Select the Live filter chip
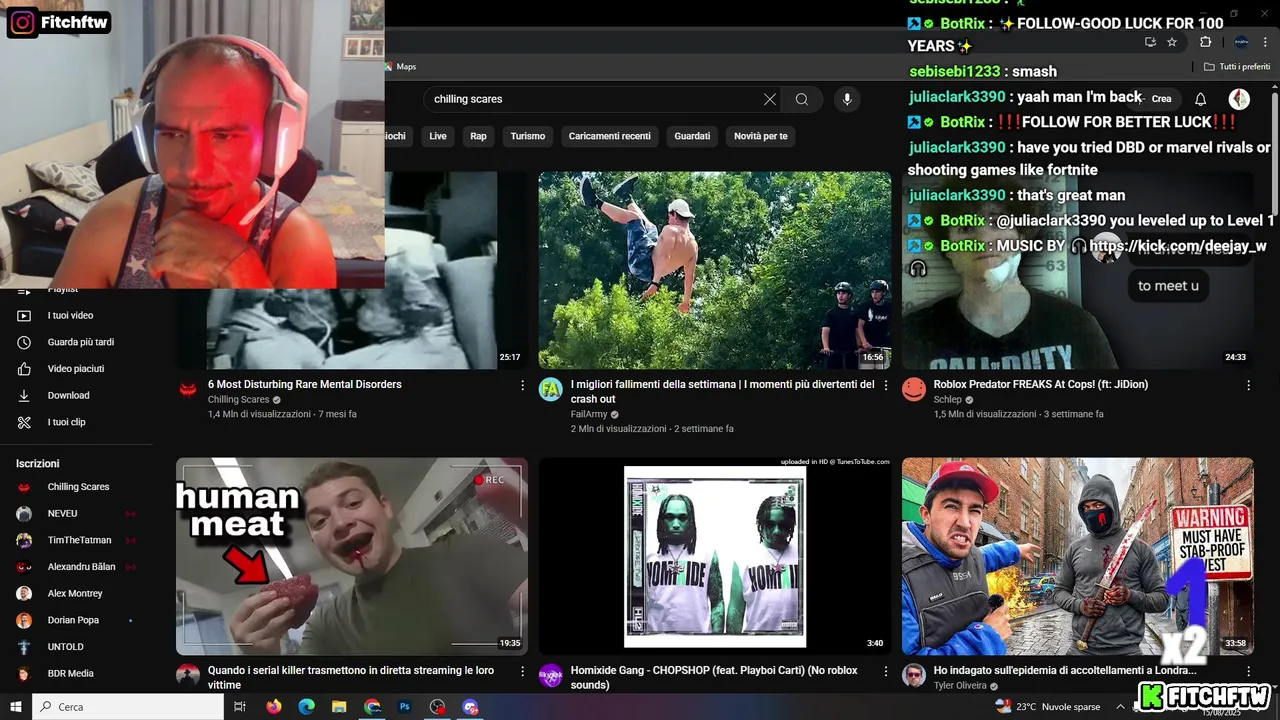 point(438,136)
